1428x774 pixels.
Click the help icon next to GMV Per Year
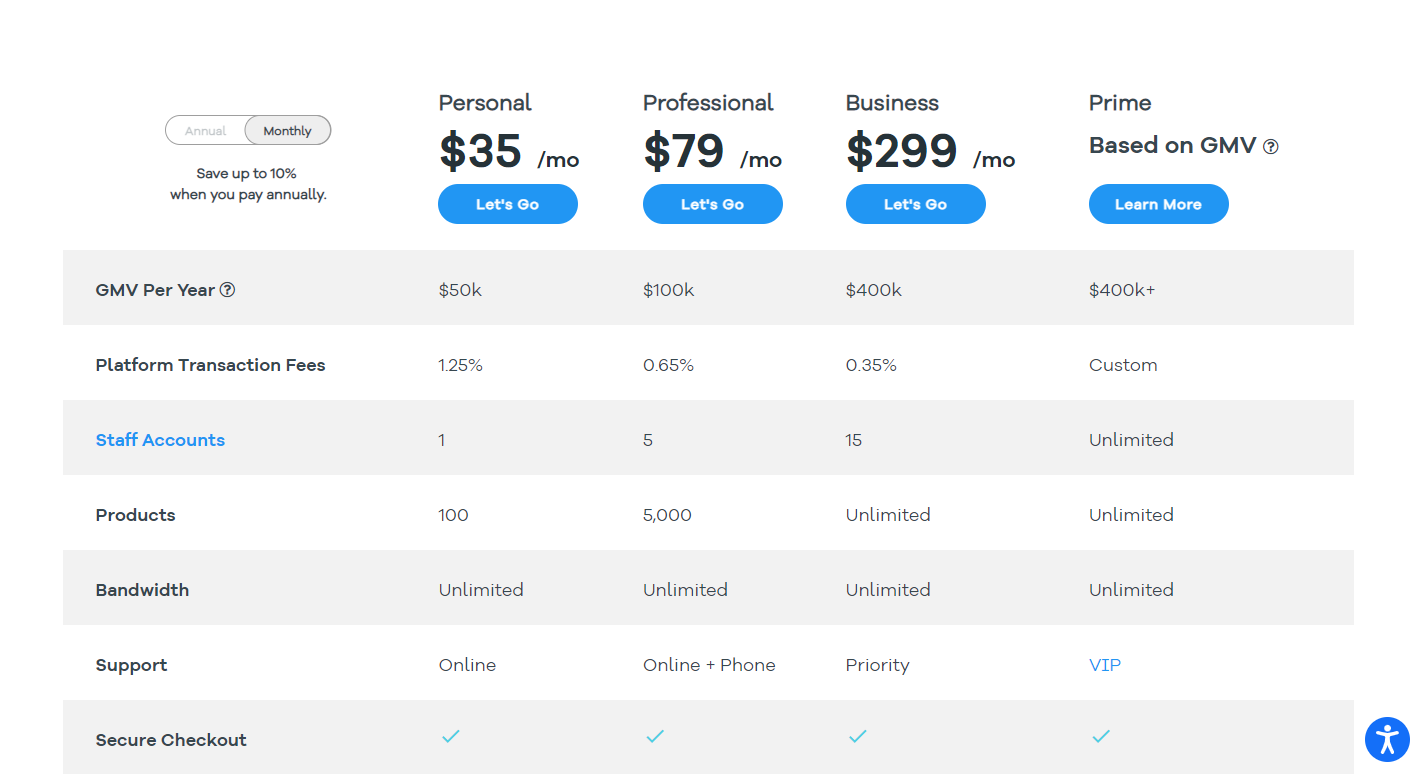(227, 290)
